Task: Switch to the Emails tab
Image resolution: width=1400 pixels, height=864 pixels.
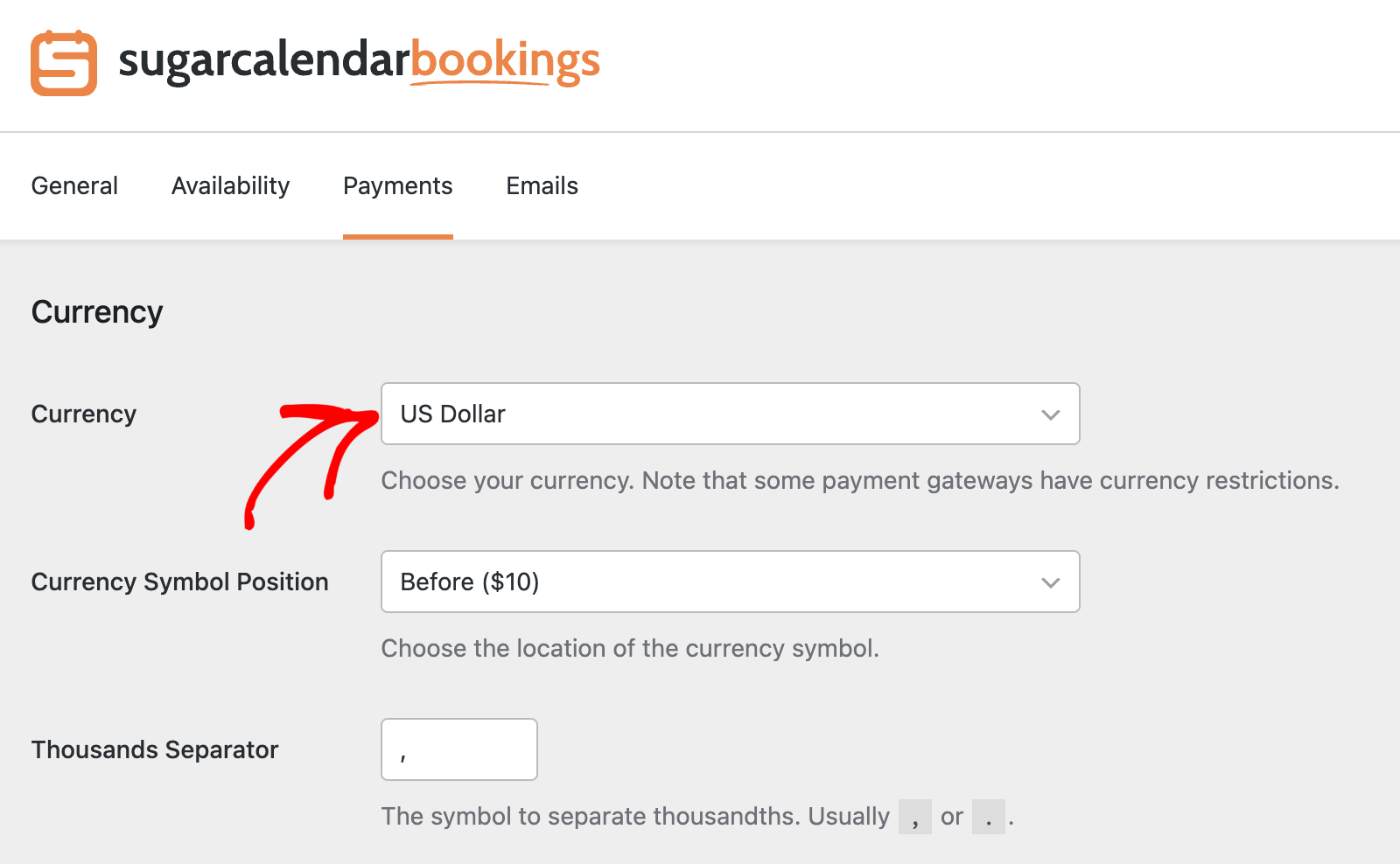Action: (x=541, y=185)
